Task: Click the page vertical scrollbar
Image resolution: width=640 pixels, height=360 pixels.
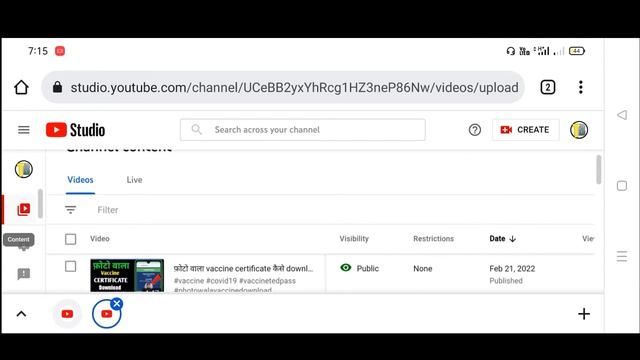Action: [x=599, y=169]
